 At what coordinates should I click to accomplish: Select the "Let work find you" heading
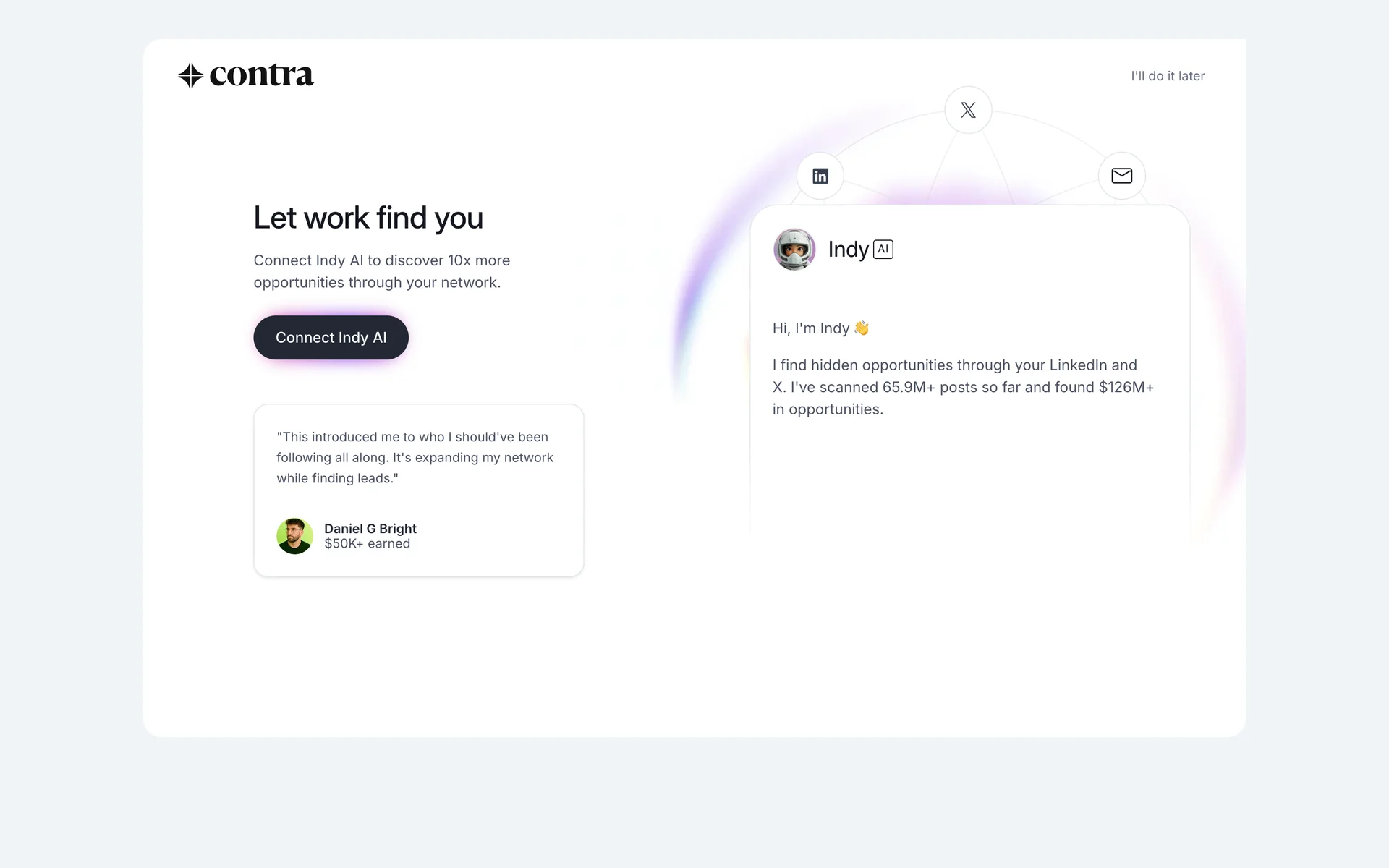[x=368, y=218]
